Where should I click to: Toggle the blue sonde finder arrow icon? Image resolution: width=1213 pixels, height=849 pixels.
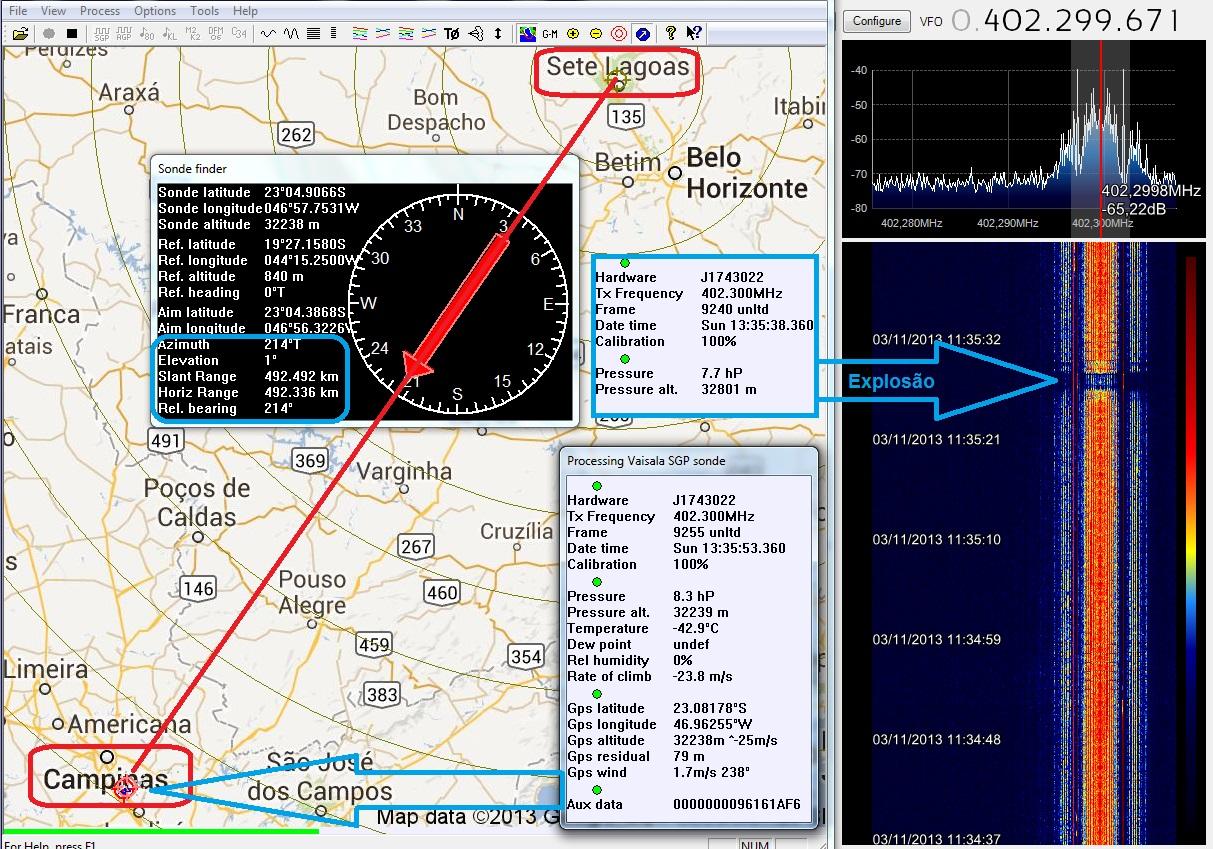[642, 34]
